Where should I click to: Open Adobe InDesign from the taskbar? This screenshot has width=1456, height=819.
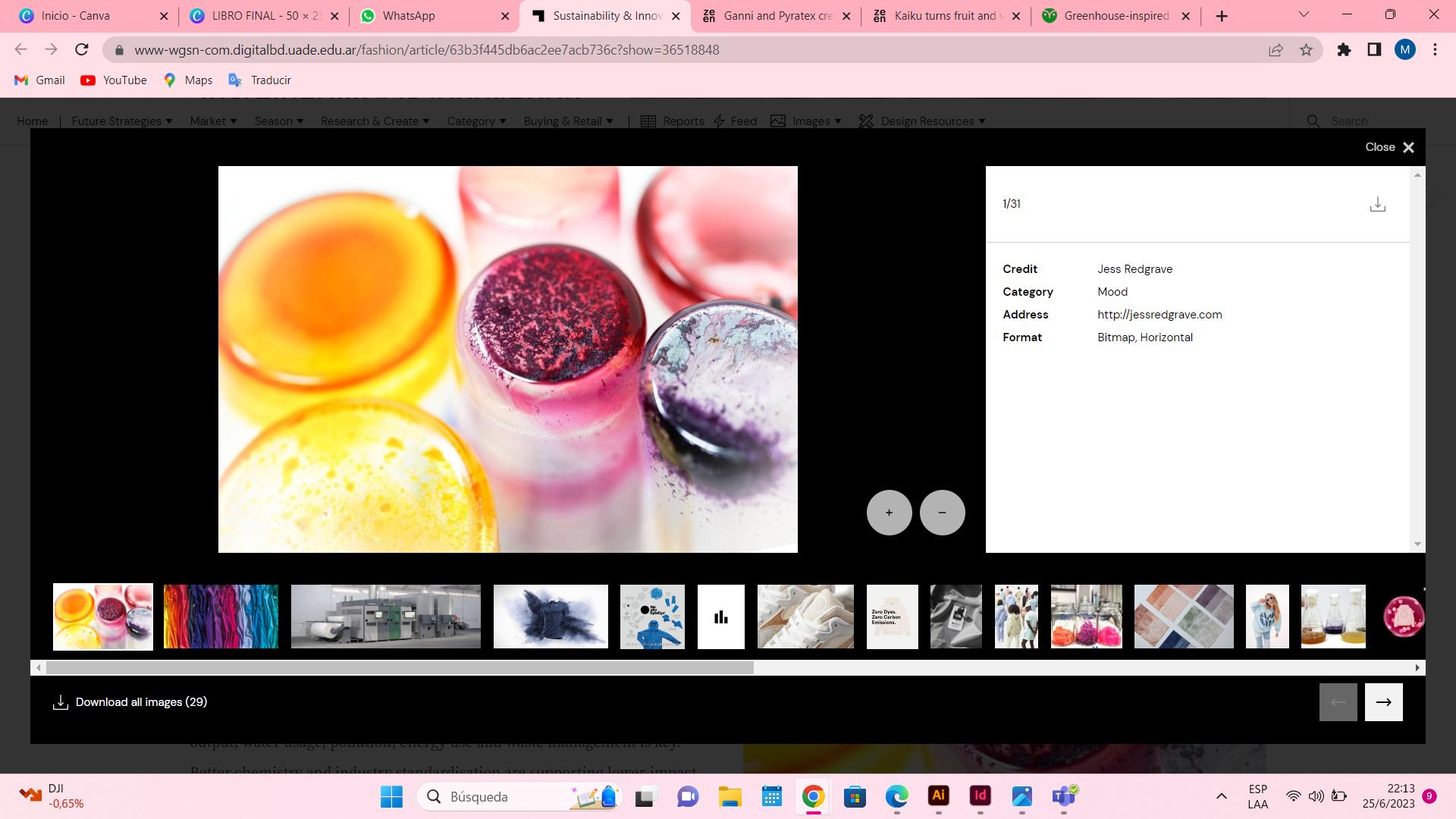click(980, 796)
